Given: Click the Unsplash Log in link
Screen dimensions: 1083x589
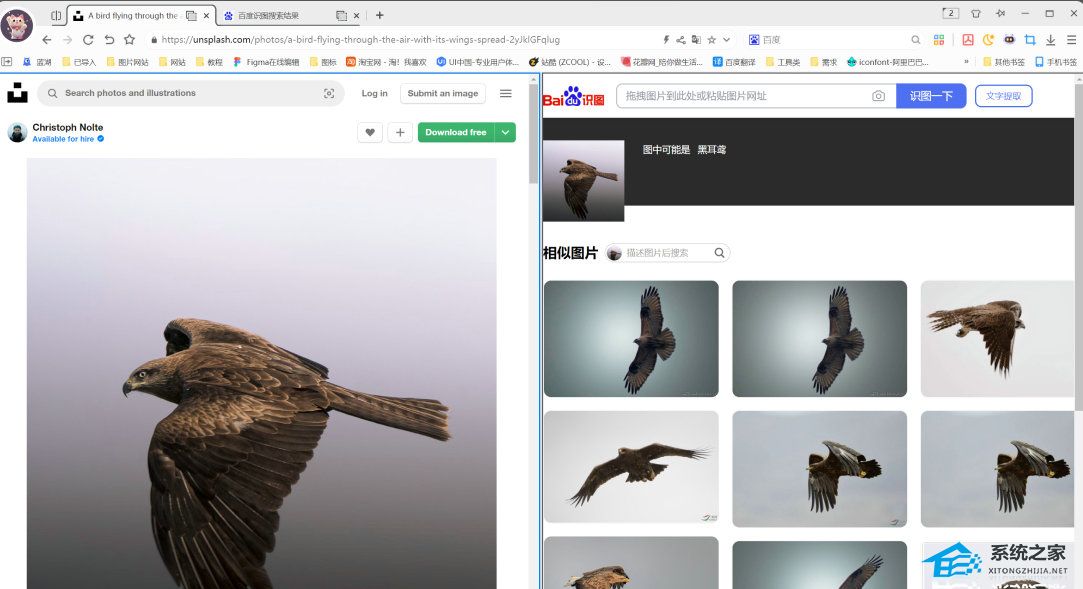Looking at the screenshot, I should [374, 93].
